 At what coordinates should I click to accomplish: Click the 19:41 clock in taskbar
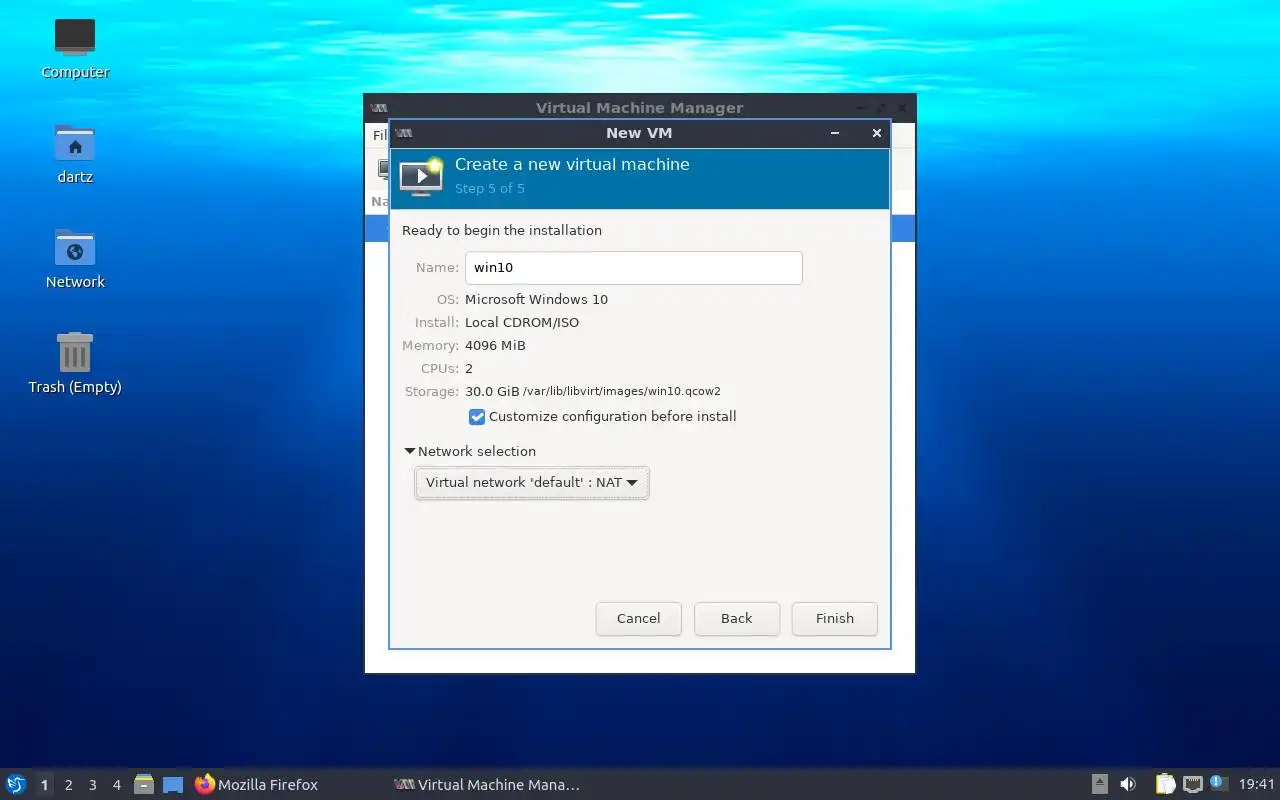pyautogui.click(x=1257, y=785)
